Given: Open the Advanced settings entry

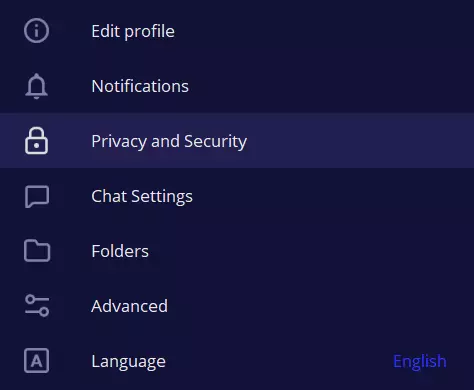Looking at the screenshot, I should point(129,306).
